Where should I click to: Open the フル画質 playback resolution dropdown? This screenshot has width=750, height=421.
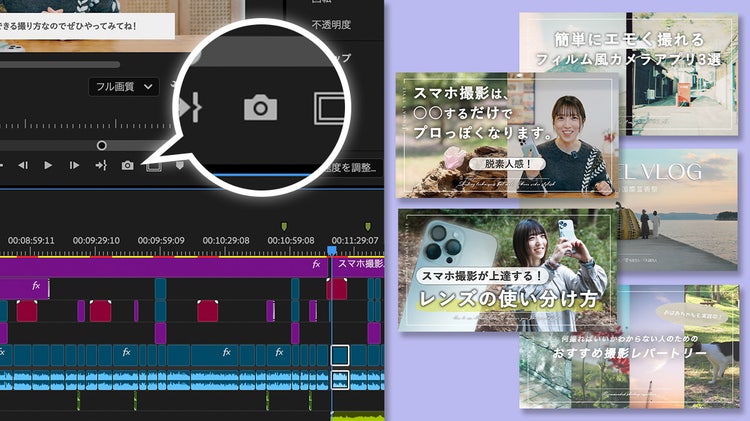coord(124,87)
